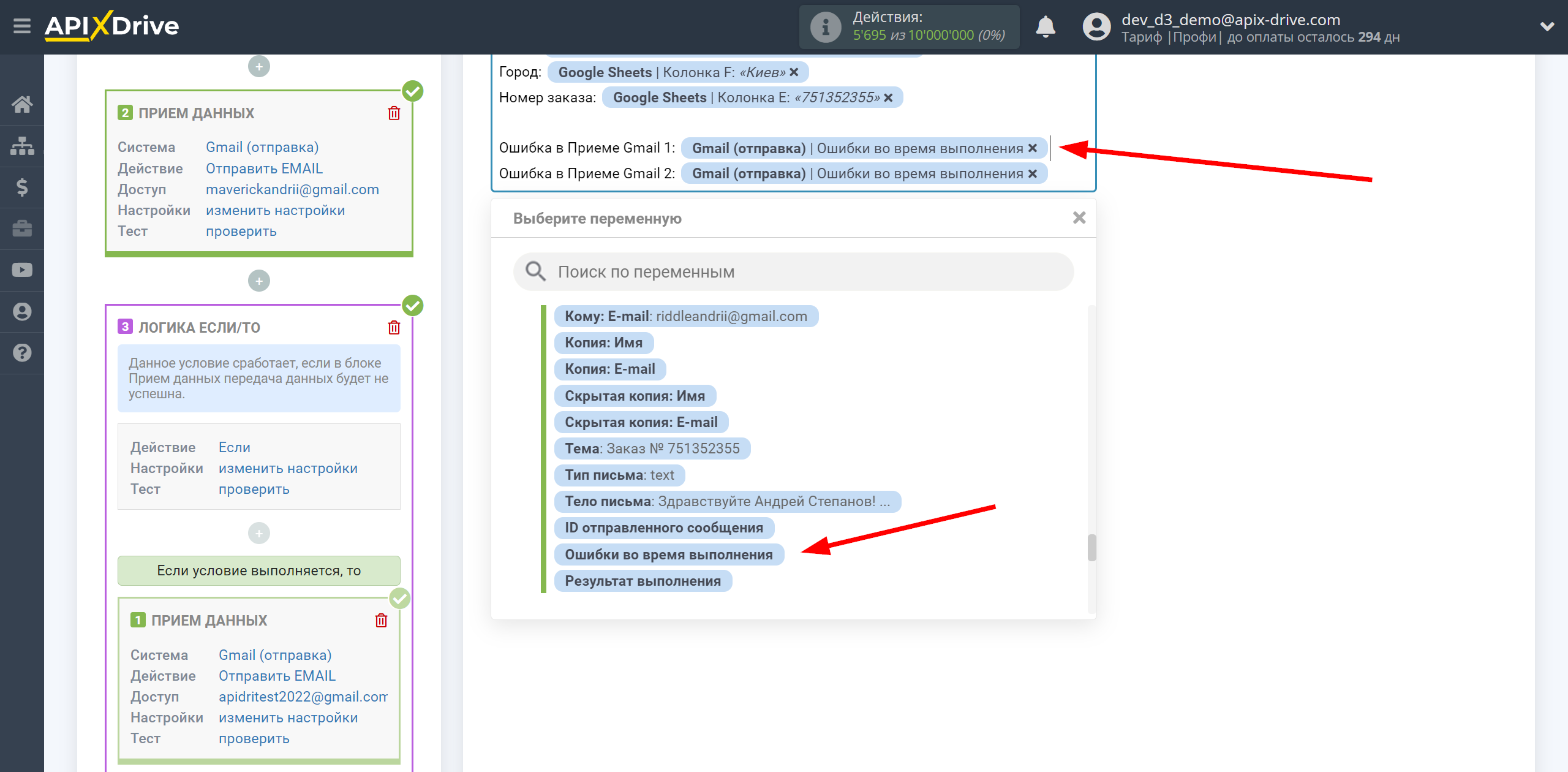Open the notifications bell

point(1046,27)
